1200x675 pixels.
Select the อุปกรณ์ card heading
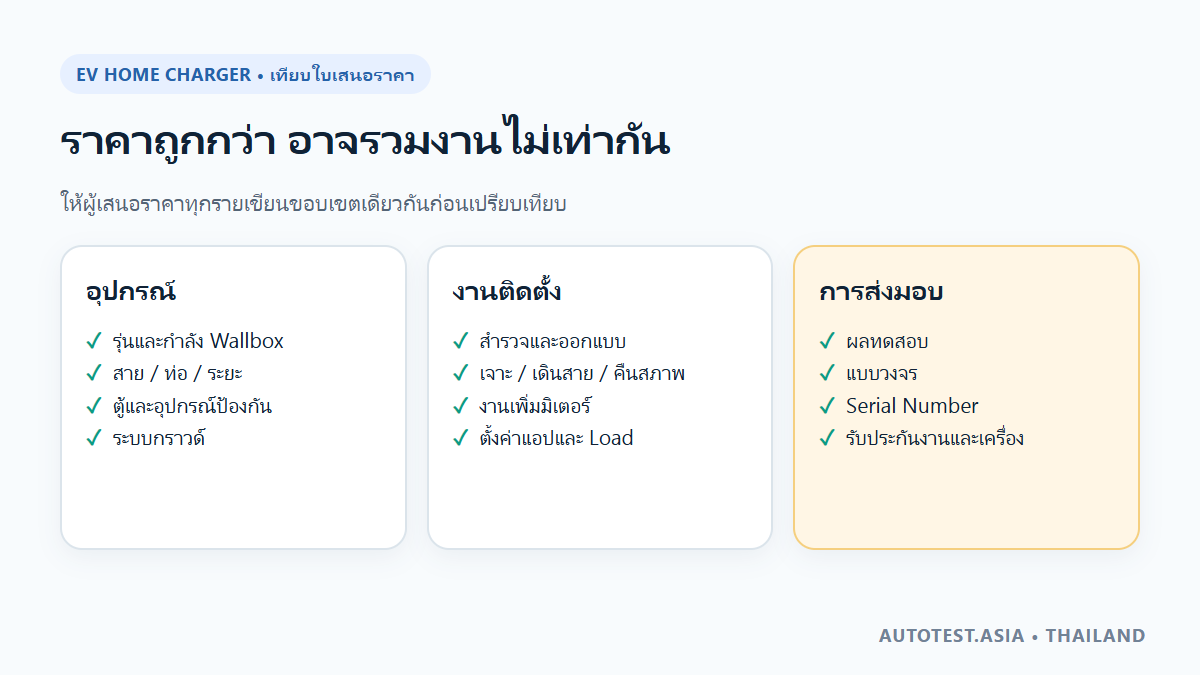coord(131,292)
